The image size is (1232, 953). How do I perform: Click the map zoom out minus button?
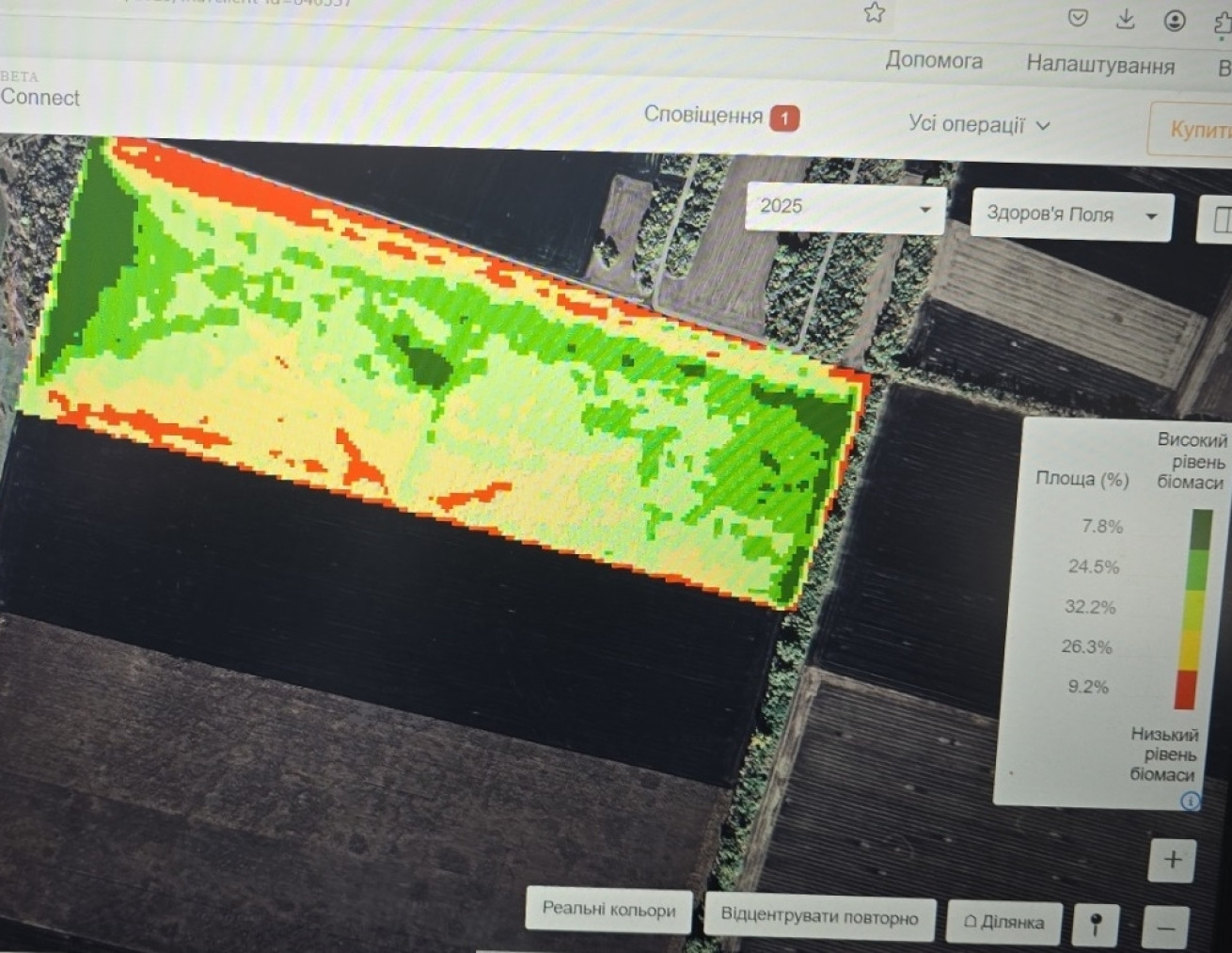point(1166,929)
